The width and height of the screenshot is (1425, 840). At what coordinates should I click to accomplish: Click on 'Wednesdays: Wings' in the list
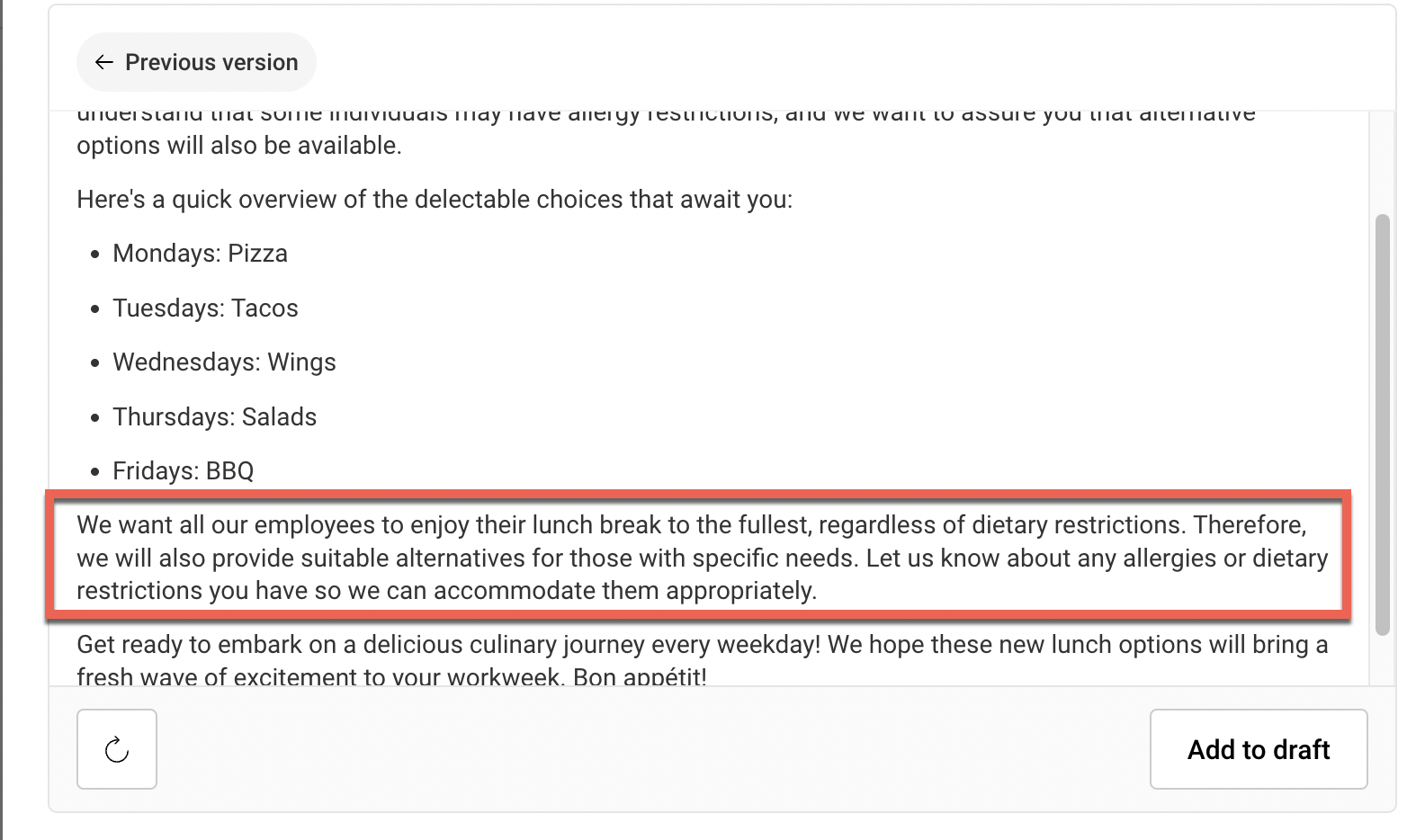[x=224, y=362]
